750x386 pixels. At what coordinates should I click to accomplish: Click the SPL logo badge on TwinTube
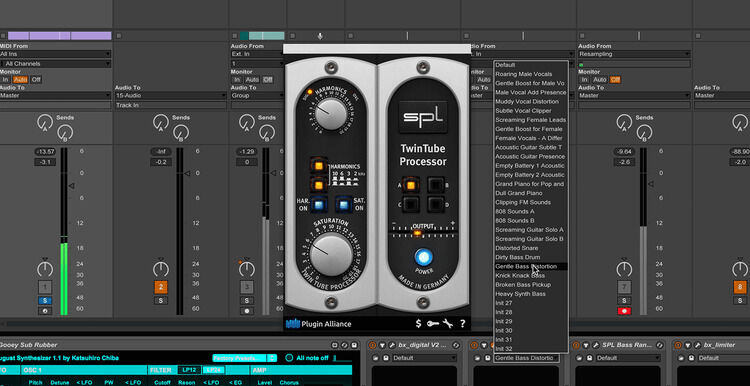point(423,117)
